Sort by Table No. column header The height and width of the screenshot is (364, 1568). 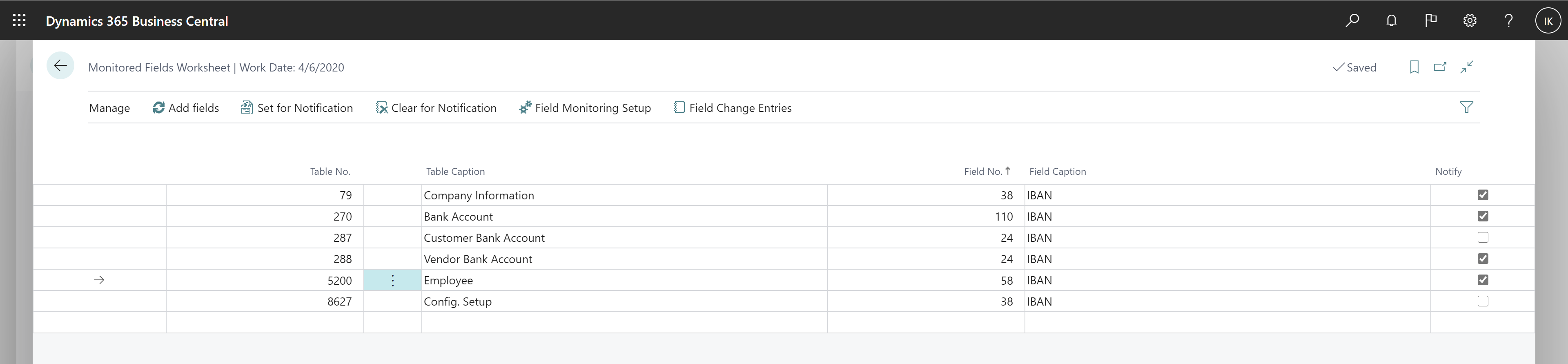point(330,172)
